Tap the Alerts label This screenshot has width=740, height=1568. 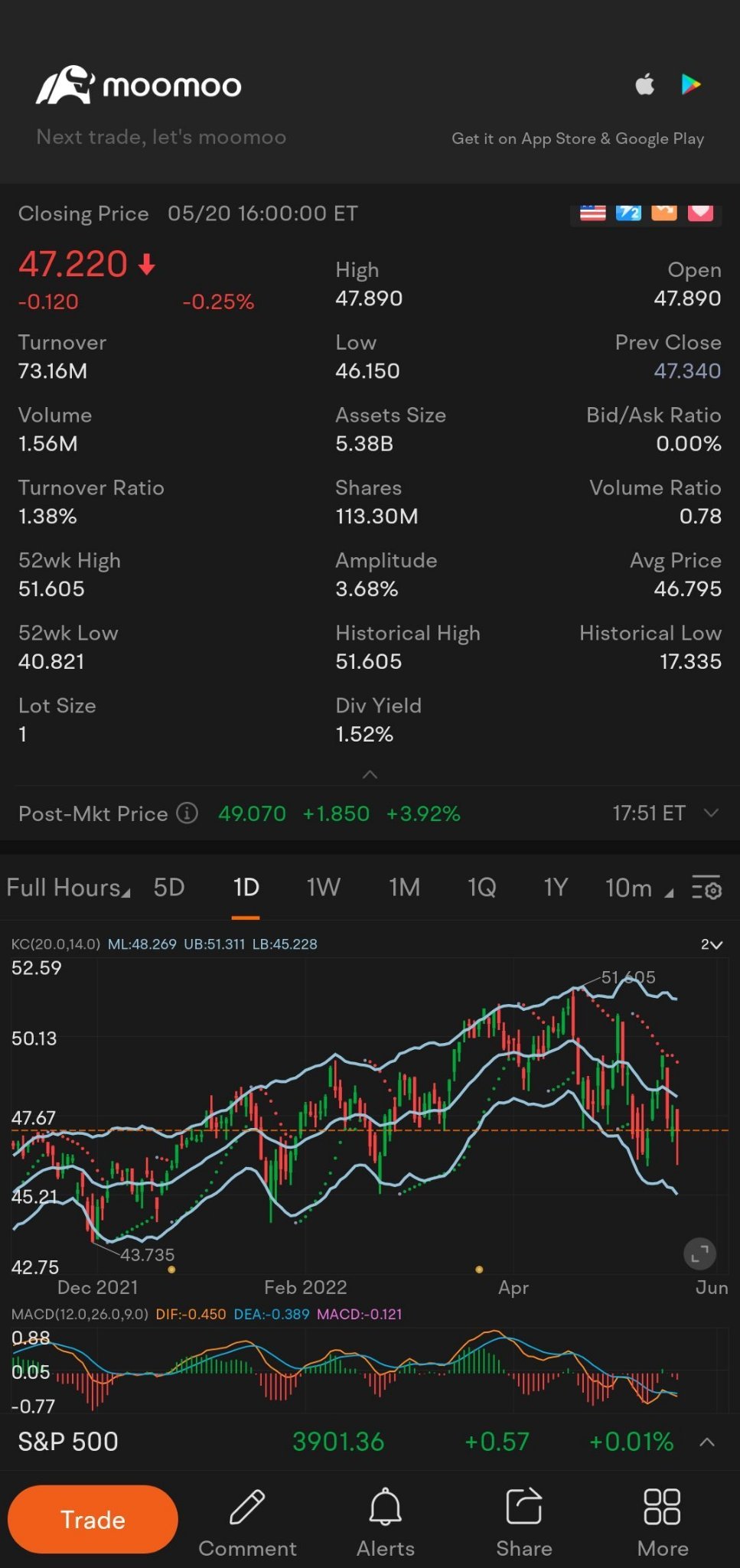(x=386, y=1549)
